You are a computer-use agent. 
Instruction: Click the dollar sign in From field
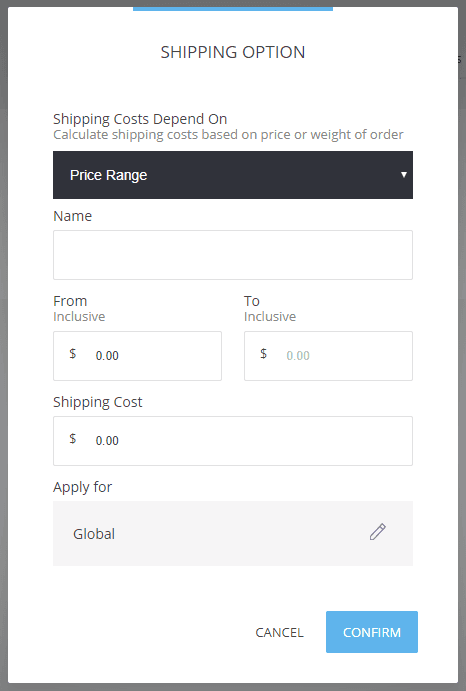click(x=73, y=353)
